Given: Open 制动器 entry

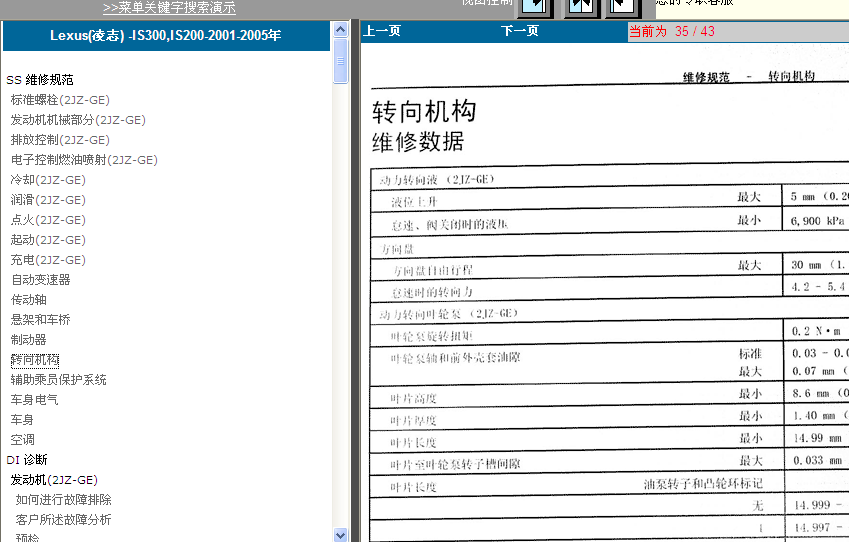Looking at the screenshot, I should tap(29, 340).
